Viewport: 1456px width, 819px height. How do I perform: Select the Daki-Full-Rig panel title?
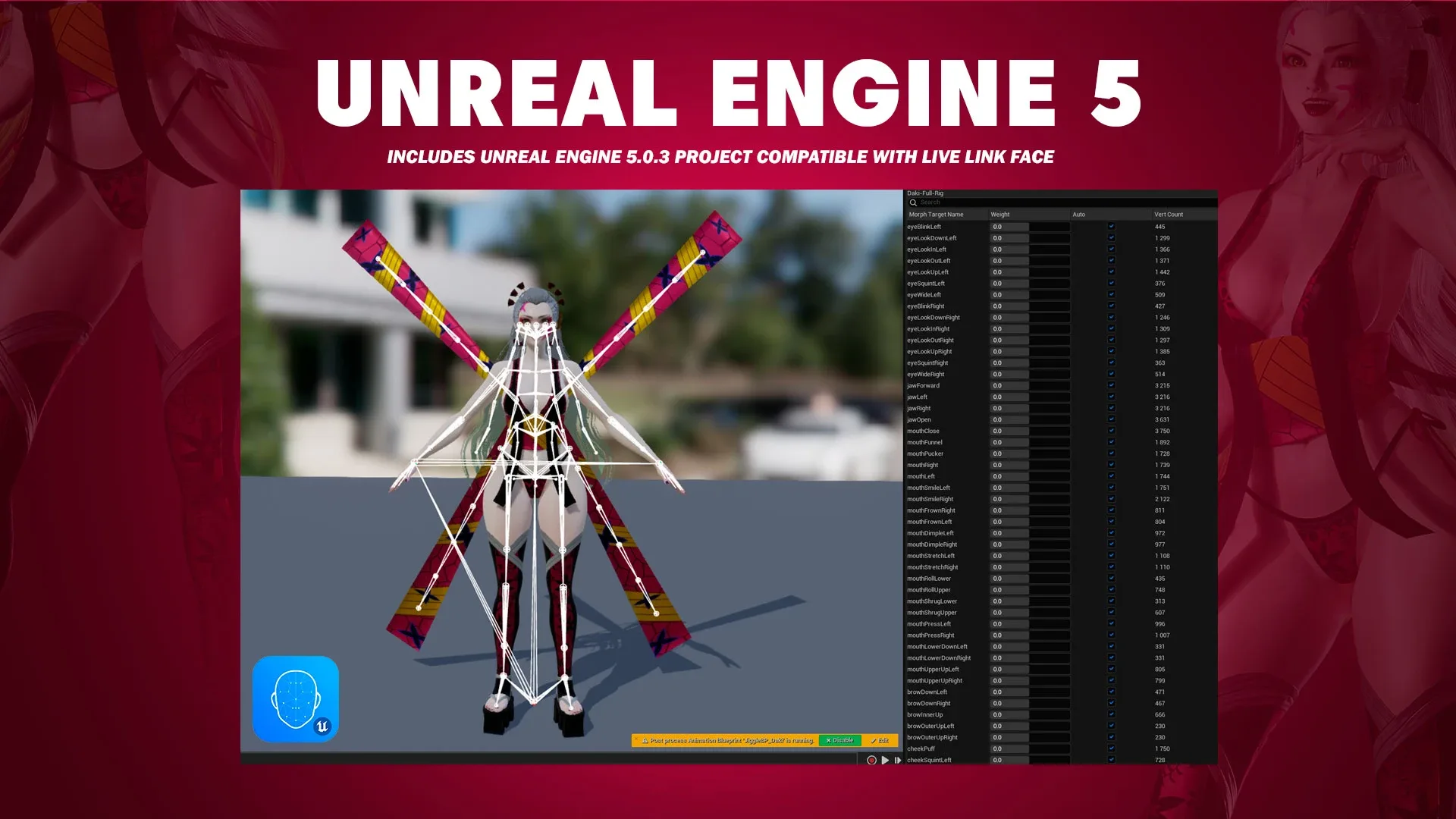[925, 193]
